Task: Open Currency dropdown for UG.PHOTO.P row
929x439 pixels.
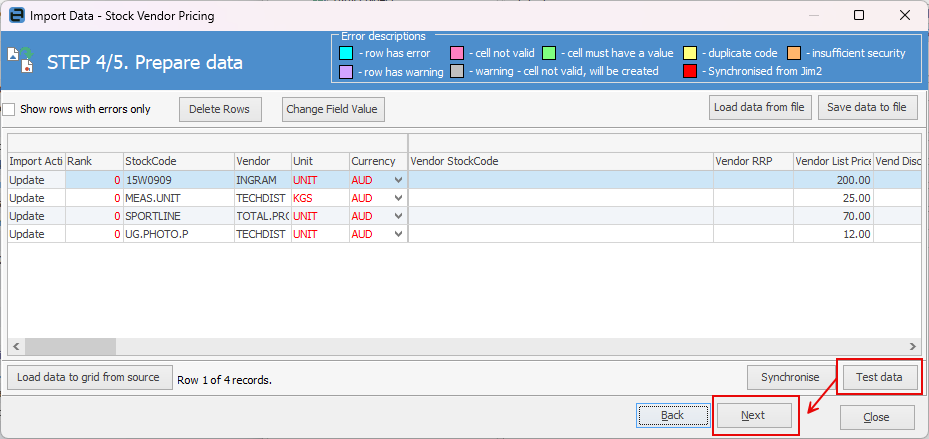Action: (400, 234)
